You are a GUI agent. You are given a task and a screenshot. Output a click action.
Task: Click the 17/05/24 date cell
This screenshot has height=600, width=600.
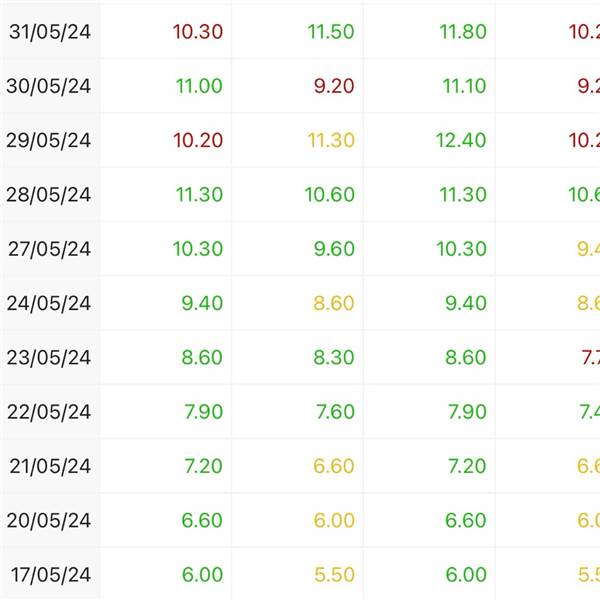pos(50,575)
